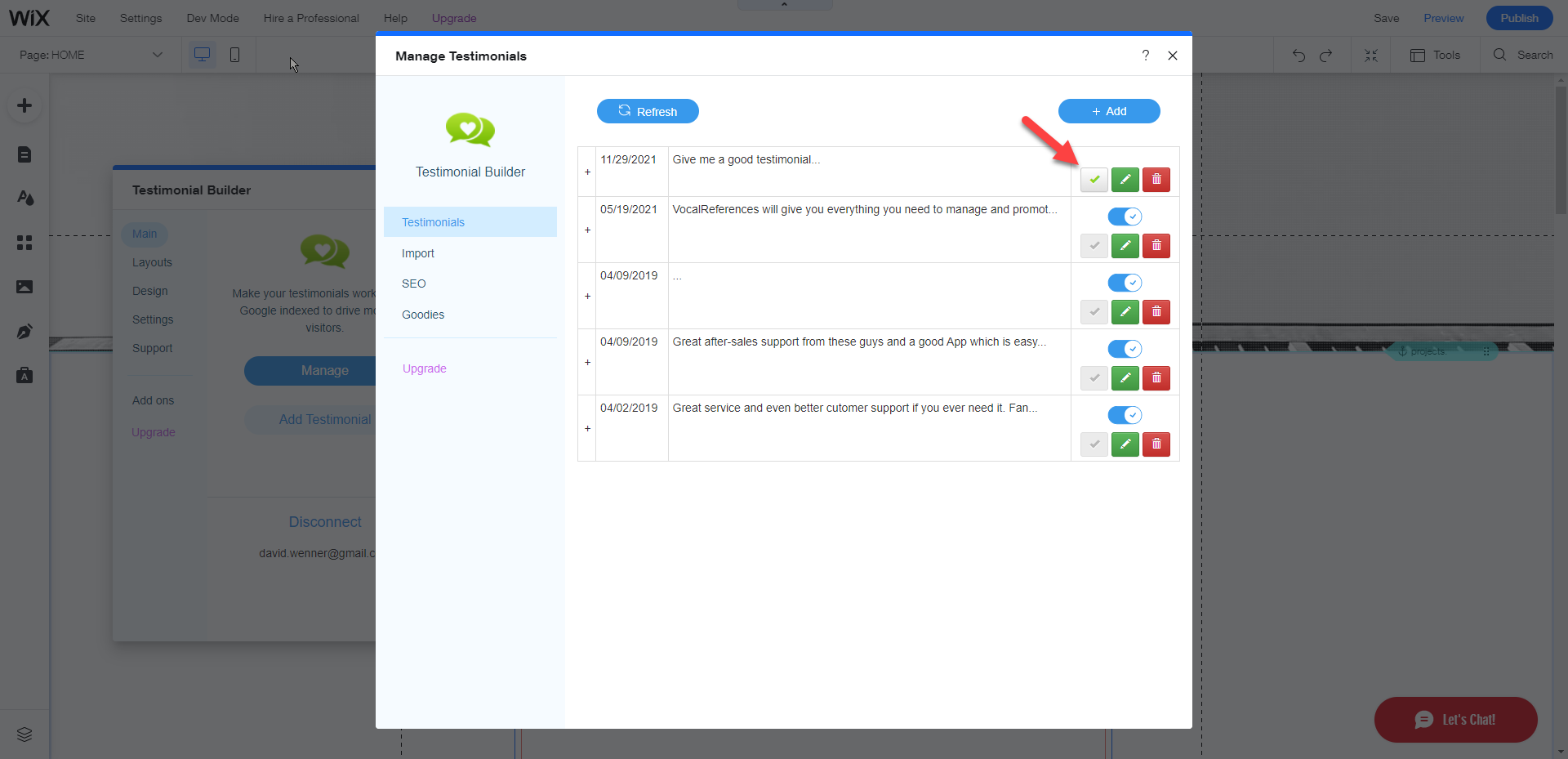Open the Tools panel button

pos(1435,55)
